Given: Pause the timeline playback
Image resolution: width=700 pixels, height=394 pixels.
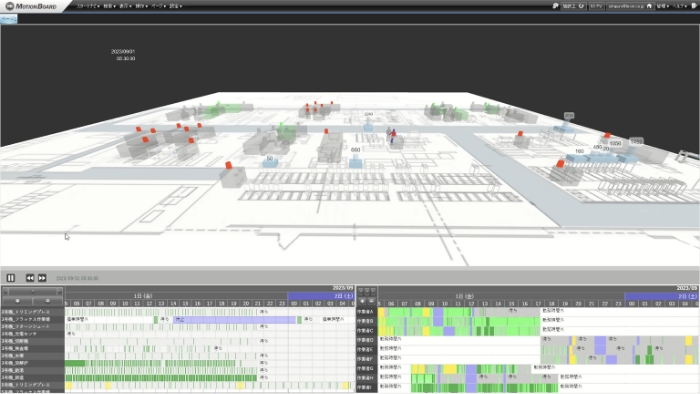Looking at the screenshot, I should click(11, 278).
